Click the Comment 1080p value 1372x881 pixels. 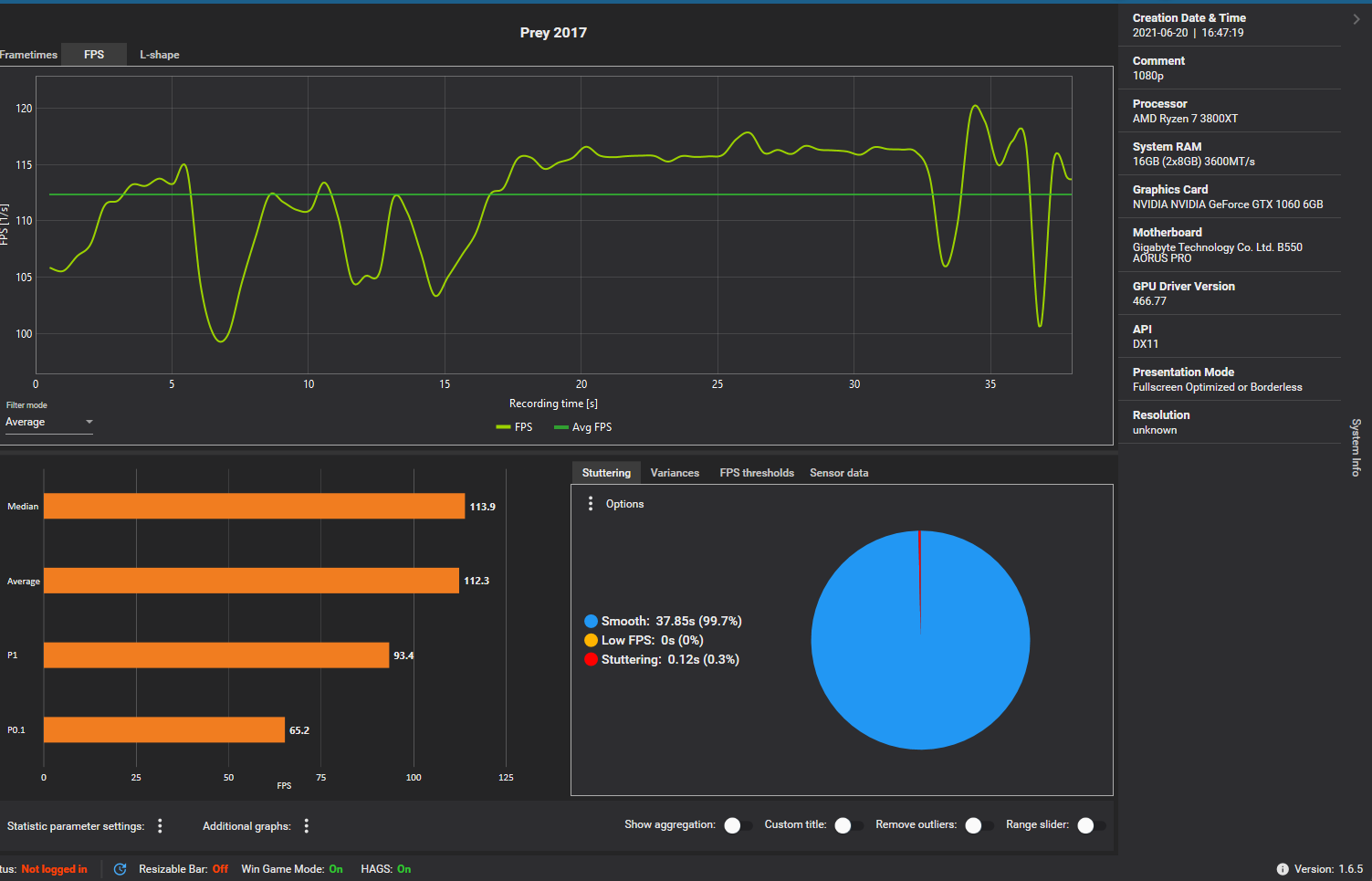pyautogui.click(x=1147, y=76)
